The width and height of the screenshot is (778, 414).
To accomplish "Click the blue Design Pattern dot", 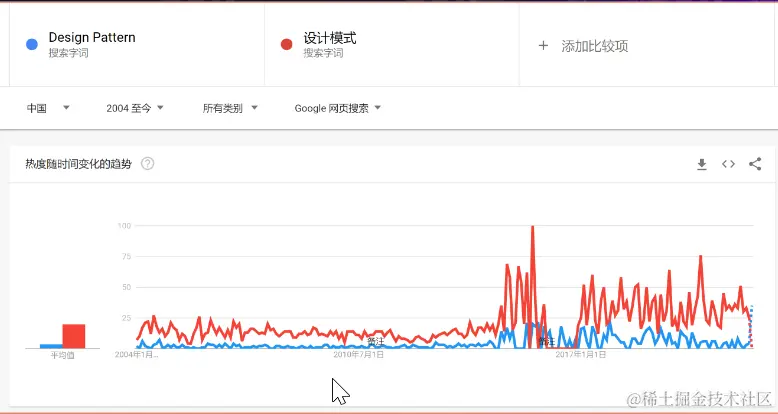I will (x=32, y=45).
